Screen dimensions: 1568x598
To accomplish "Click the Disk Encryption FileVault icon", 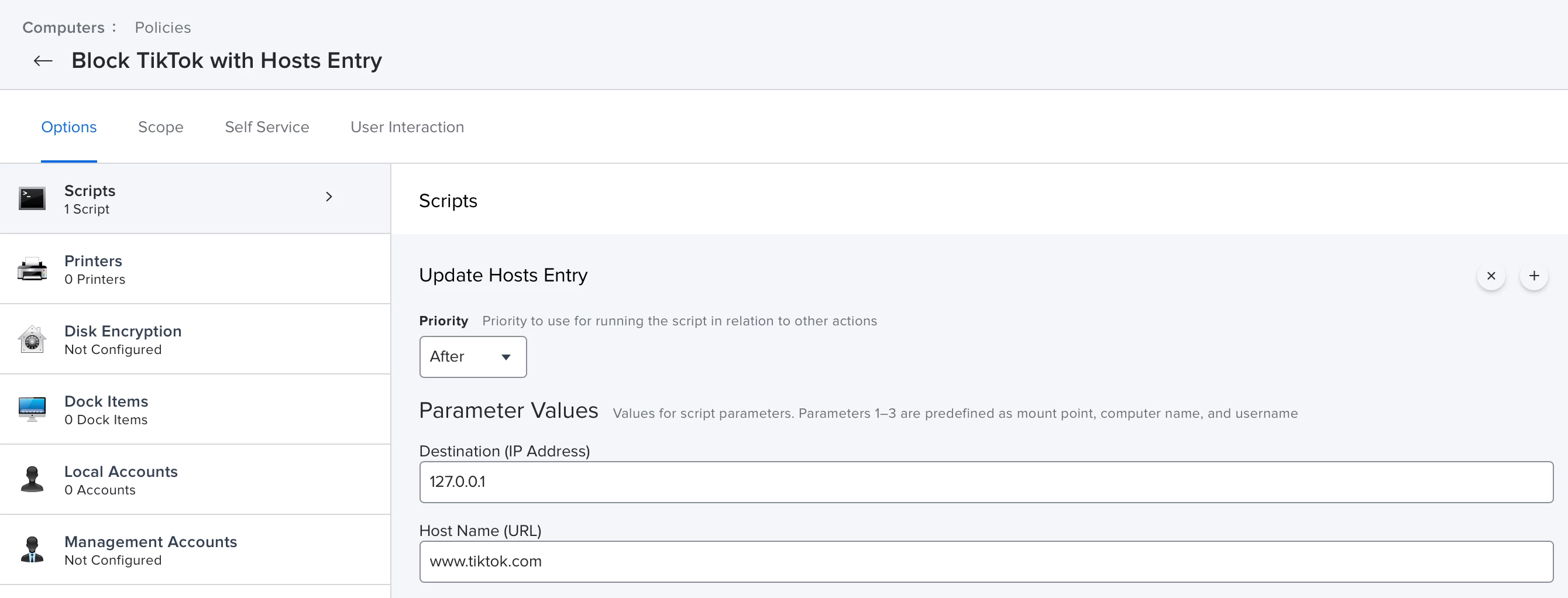I will tap(32, 339).
